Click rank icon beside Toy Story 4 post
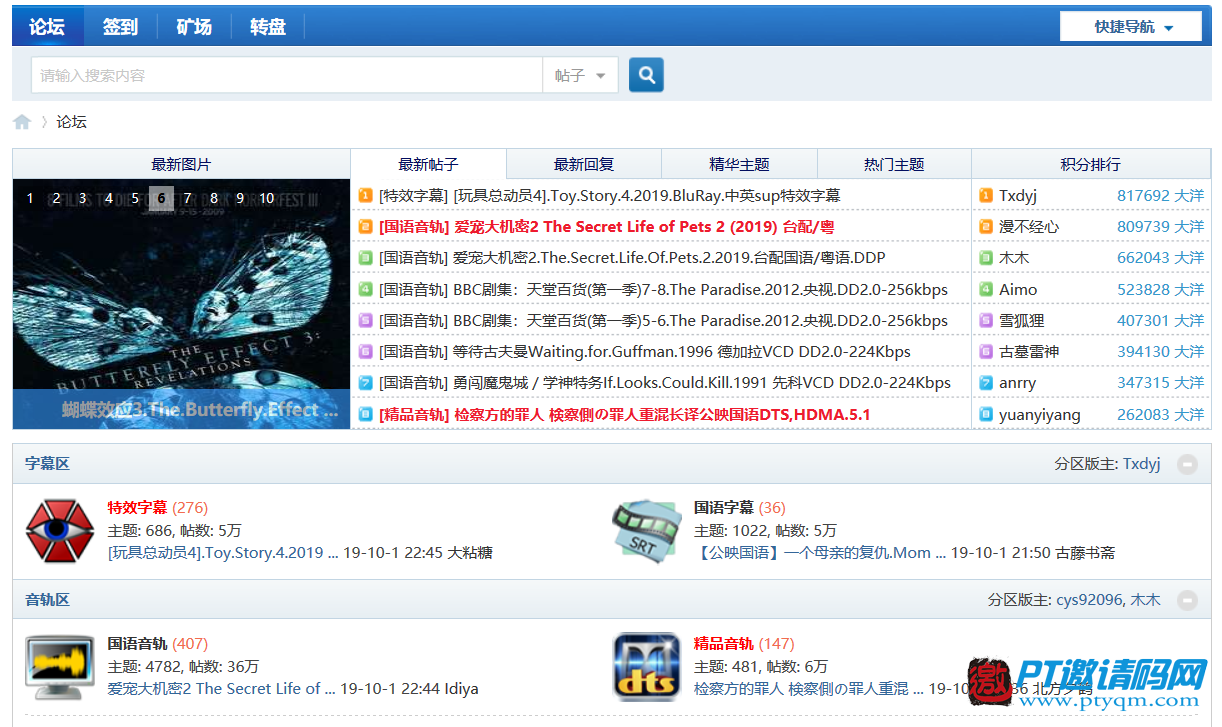Image resolution: width=1222 pixels, height=727 pixels. [365, 196]
